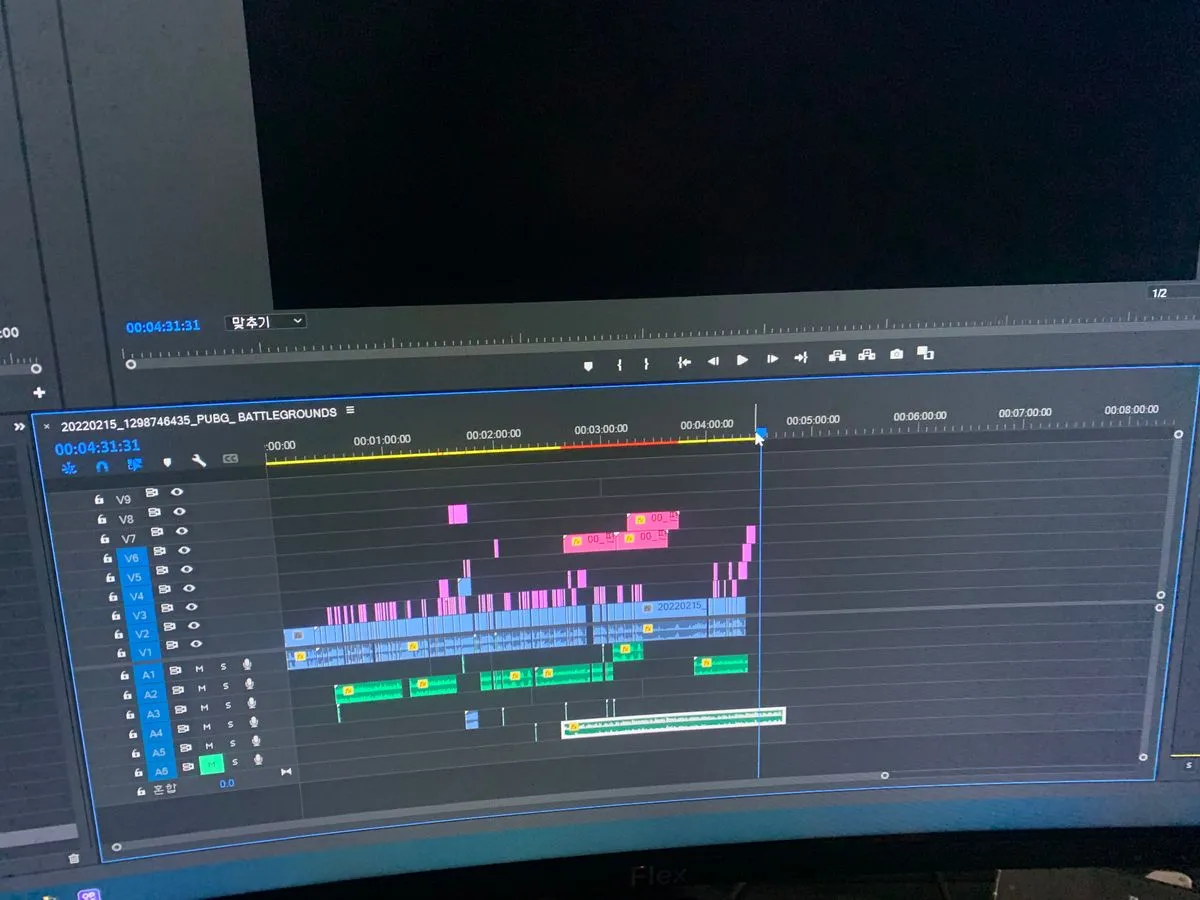Toggle the lock on track V7
Screen dimensions: 1200x900
point(103,539)
